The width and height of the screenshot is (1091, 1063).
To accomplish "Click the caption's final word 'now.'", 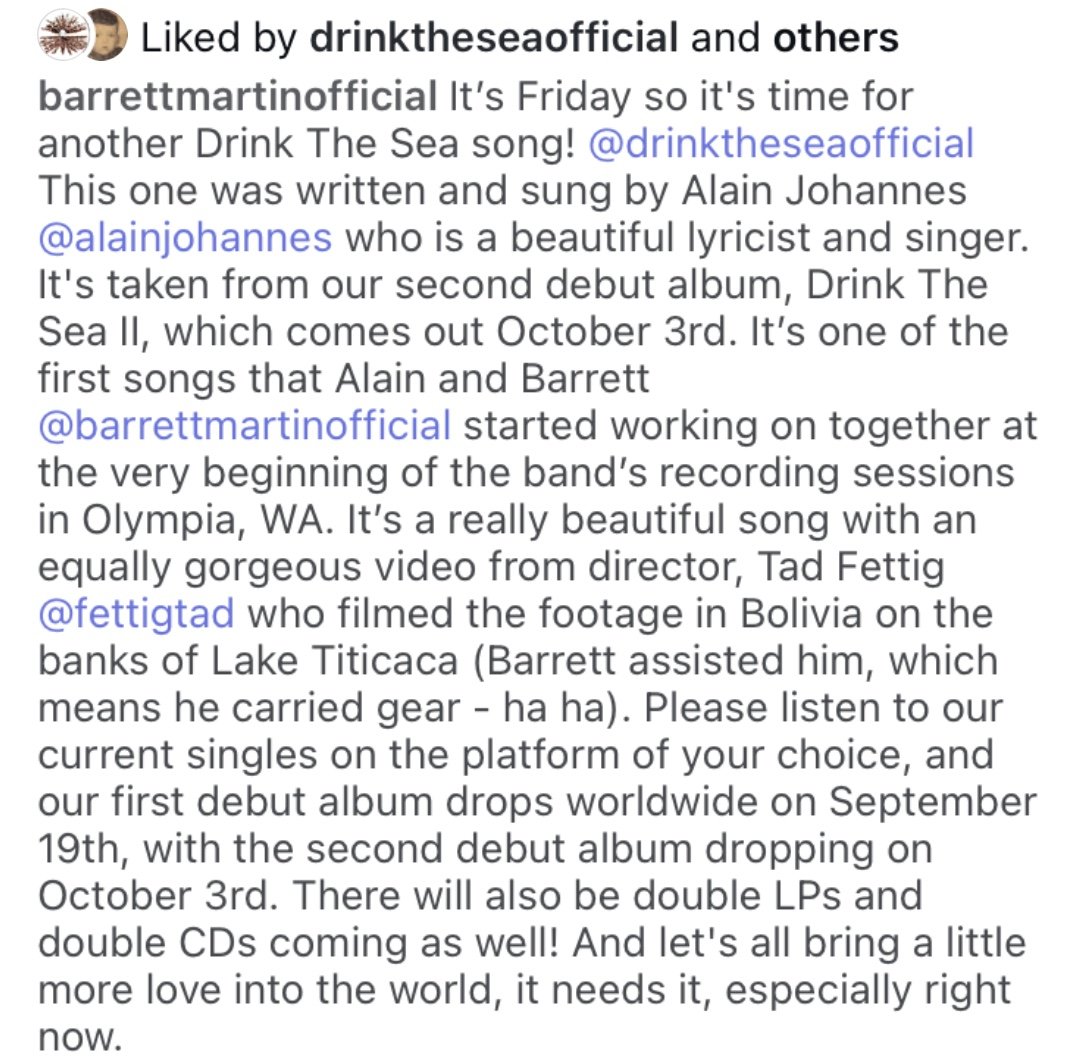I will tap(80, 1037).
